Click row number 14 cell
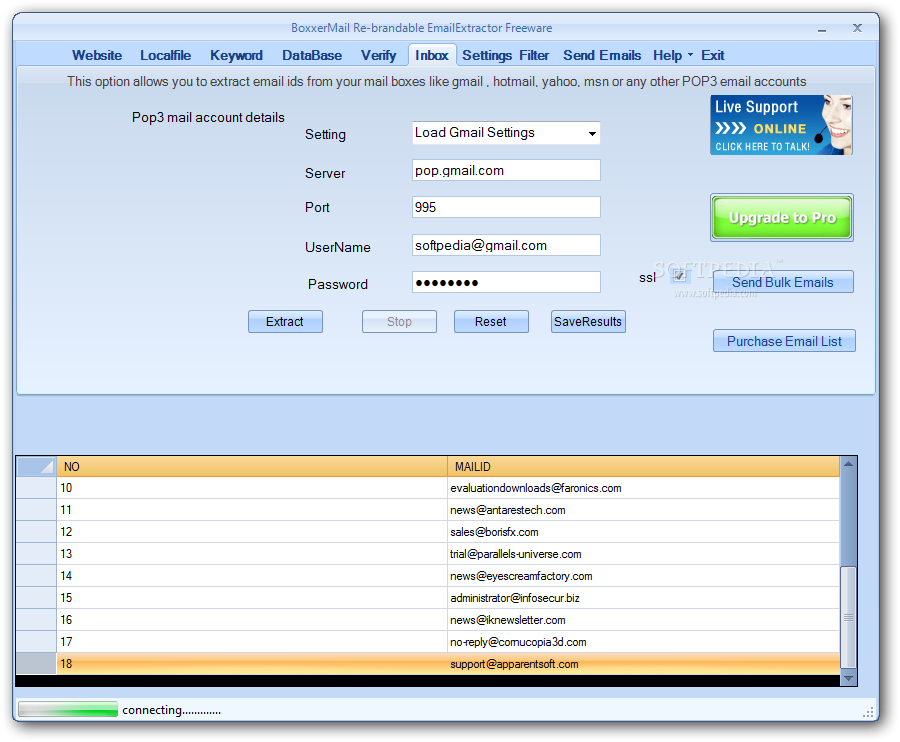The height and width of the screenshot is (742, 900). tap(252, 576)
